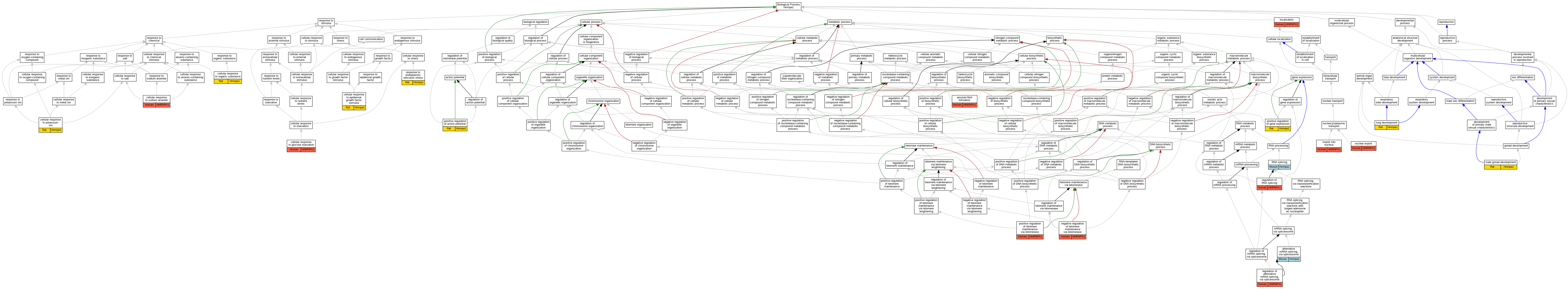The width and height of the screenshot is (1568, 289).
Task: Click red HNRNPA1 label under 'nuclear export'
Action: pos(1369,148)
